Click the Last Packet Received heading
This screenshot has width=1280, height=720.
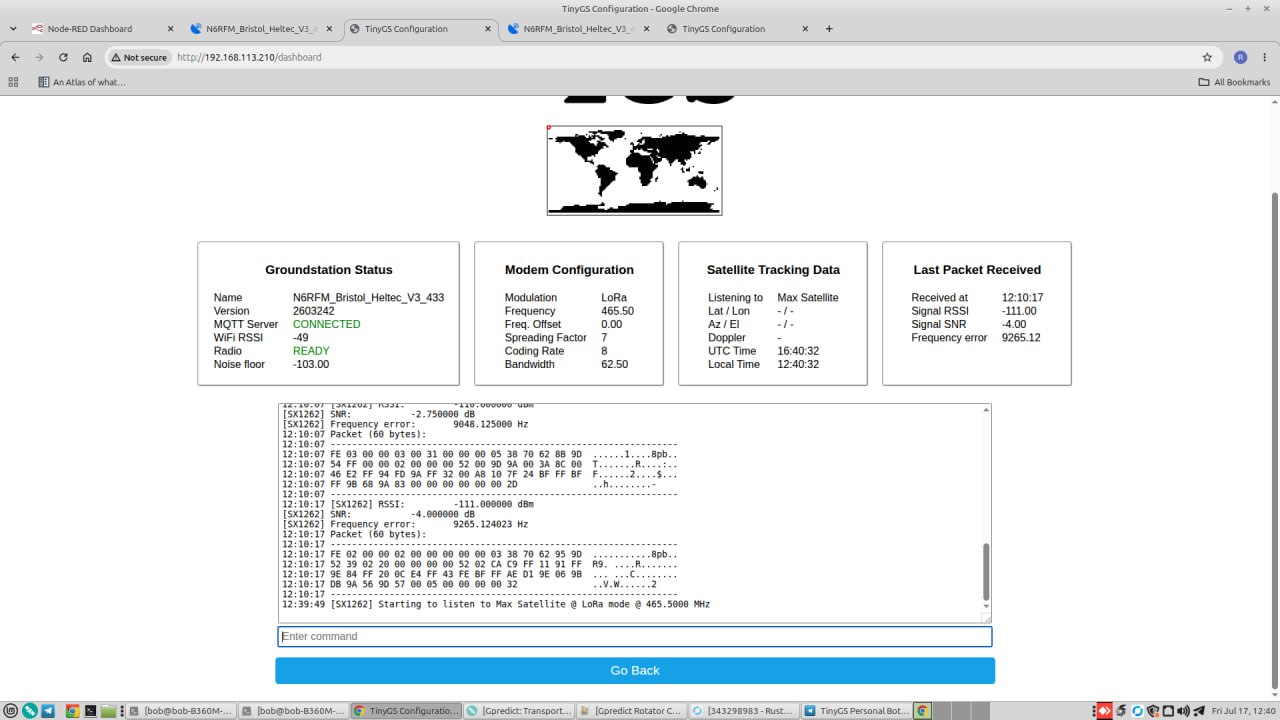977,270
